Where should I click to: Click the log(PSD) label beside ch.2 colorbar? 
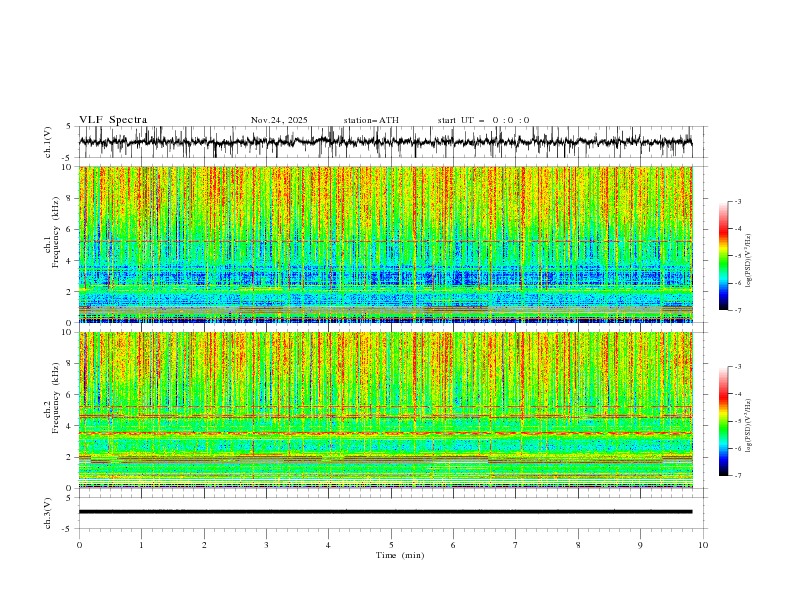[x=748, y=426]
